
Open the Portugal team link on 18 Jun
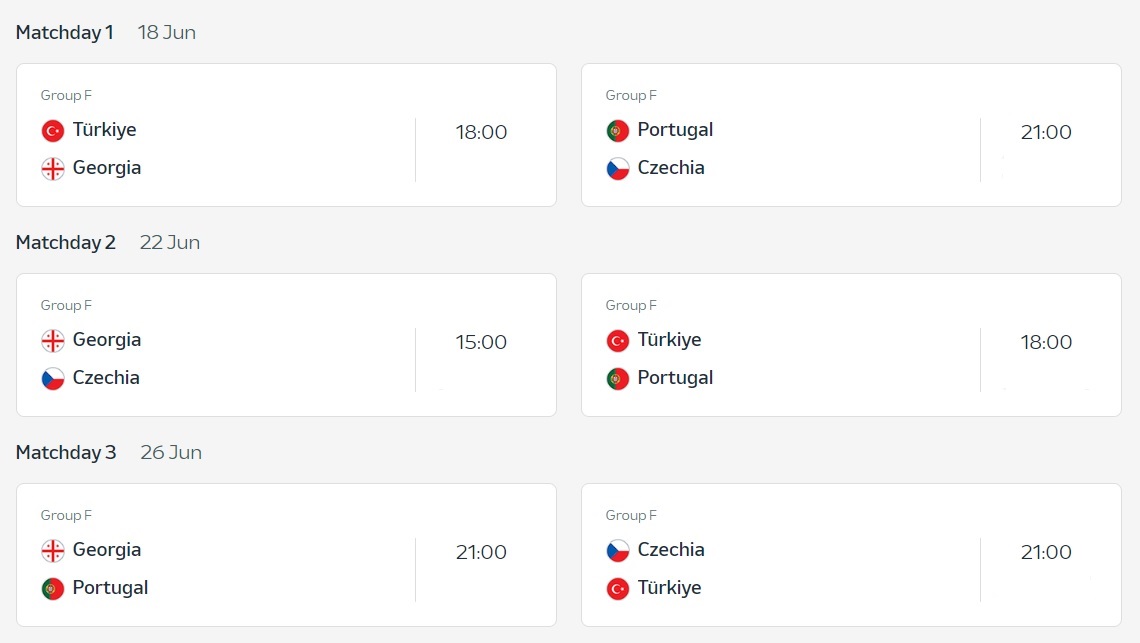click(675, 130)
